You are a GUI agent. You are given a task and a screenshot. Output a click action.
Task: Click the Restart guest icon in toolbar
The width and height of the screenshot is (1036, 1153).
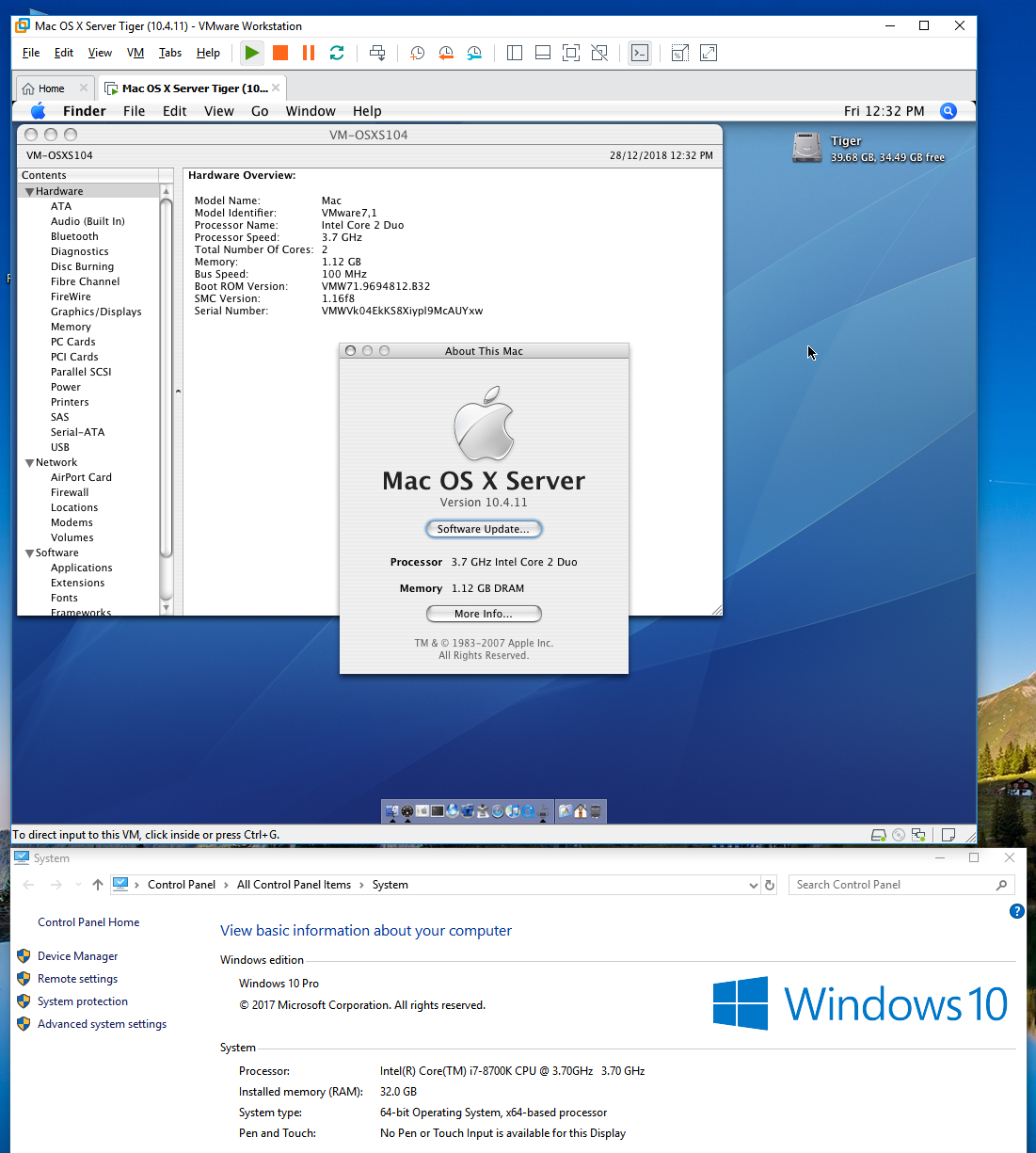(337, 53)
